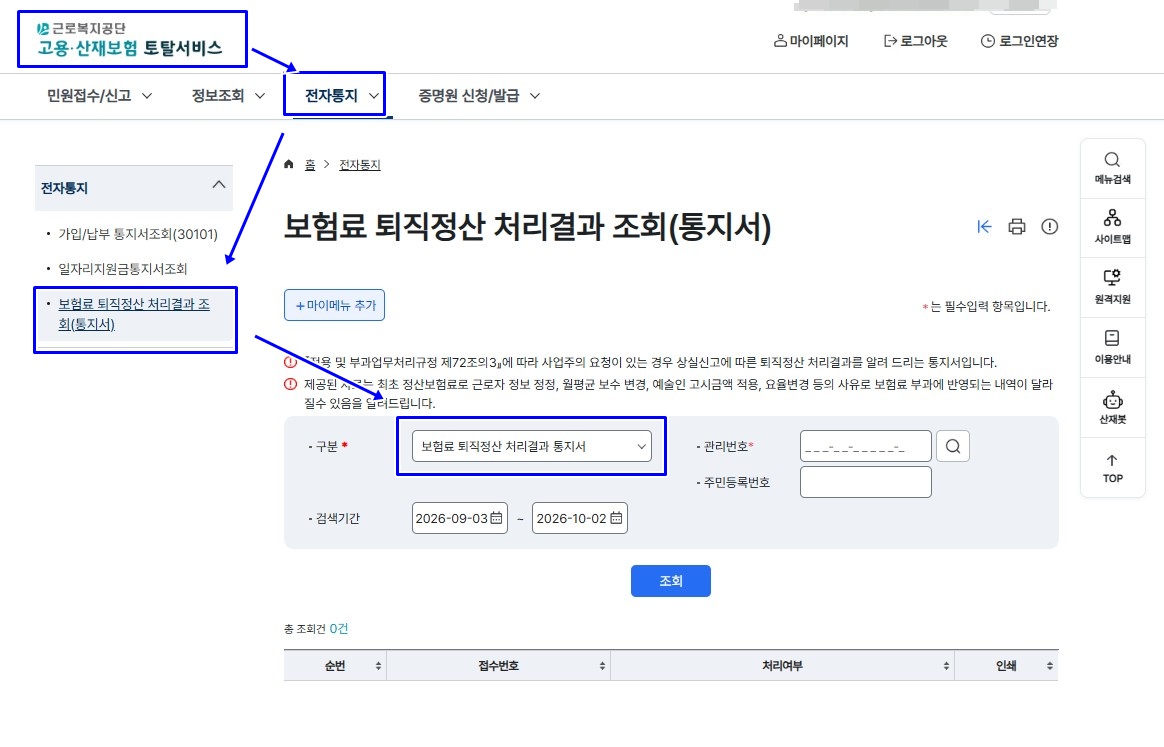This screenshot has width=1164, height=747.
Task: Click the 홈 breadcrumb link
Action: tap(310, 165)
